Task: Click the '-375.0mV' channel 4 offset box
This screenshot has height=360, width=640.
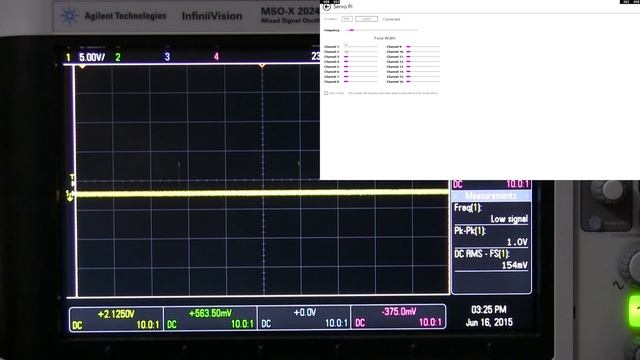Action: pos(398,317)
